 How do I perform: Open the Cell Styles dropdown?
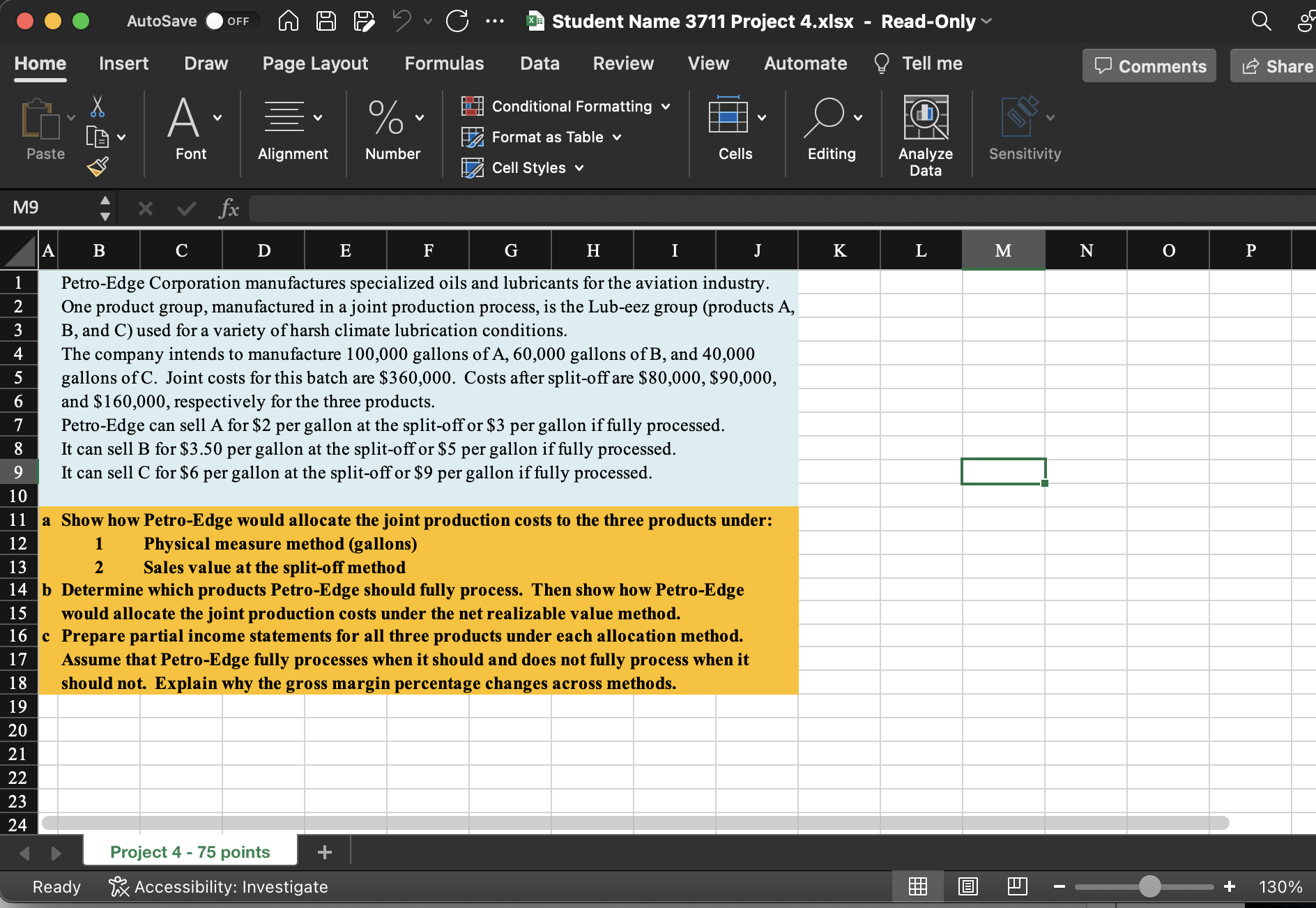523,167
